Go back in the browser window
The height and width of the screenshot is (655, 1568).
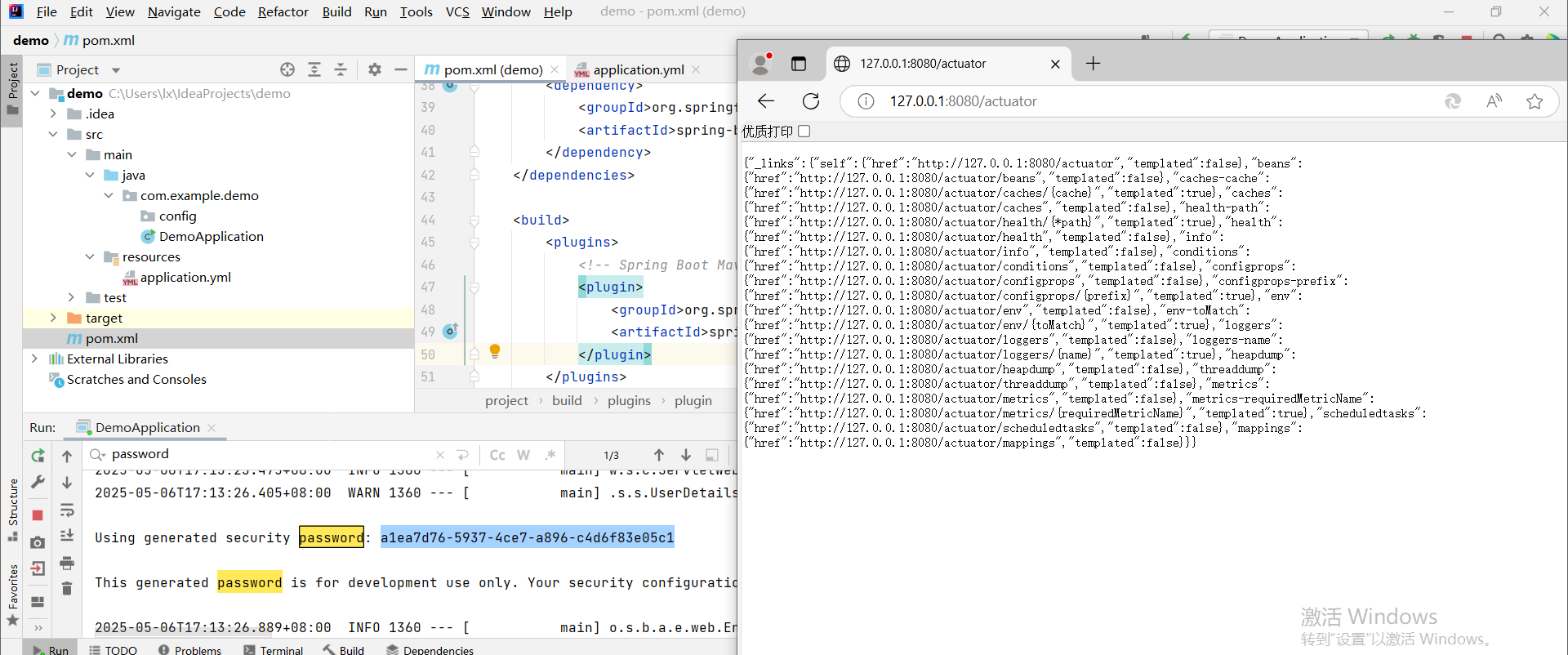pos(766,100)
